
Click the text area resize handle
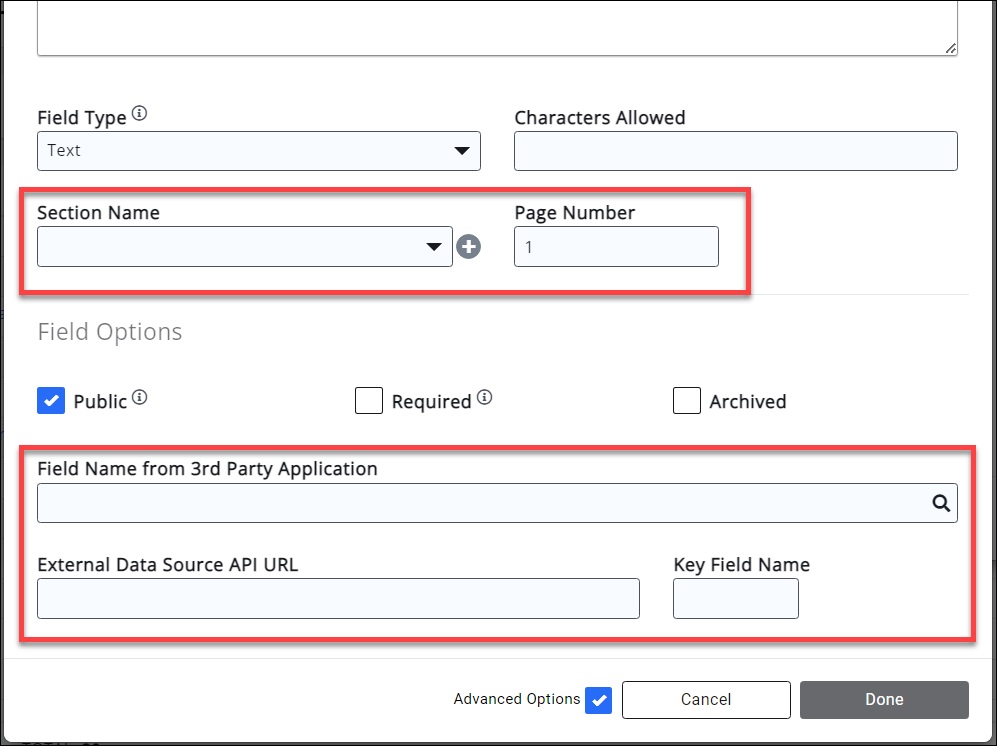[950, 47]
